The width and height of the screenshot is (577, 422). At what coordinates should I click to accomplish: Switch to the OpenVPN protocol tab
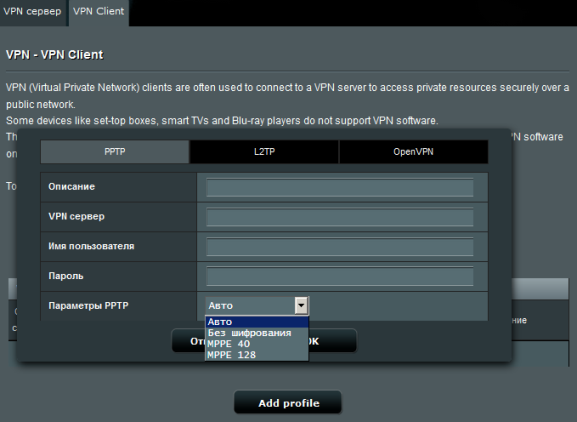click(x=413, y=152)
